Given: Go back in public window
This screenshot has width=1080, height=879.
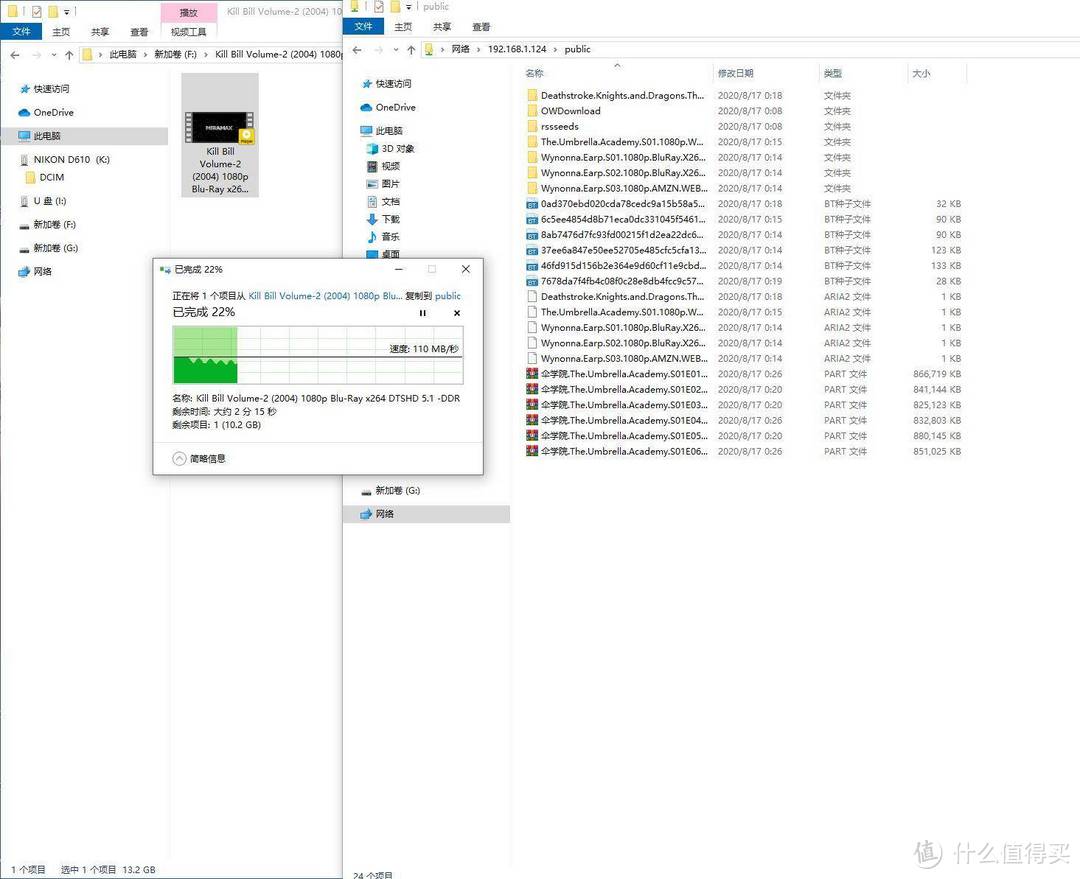Looking at the screenshot, I should click(357, 50).
